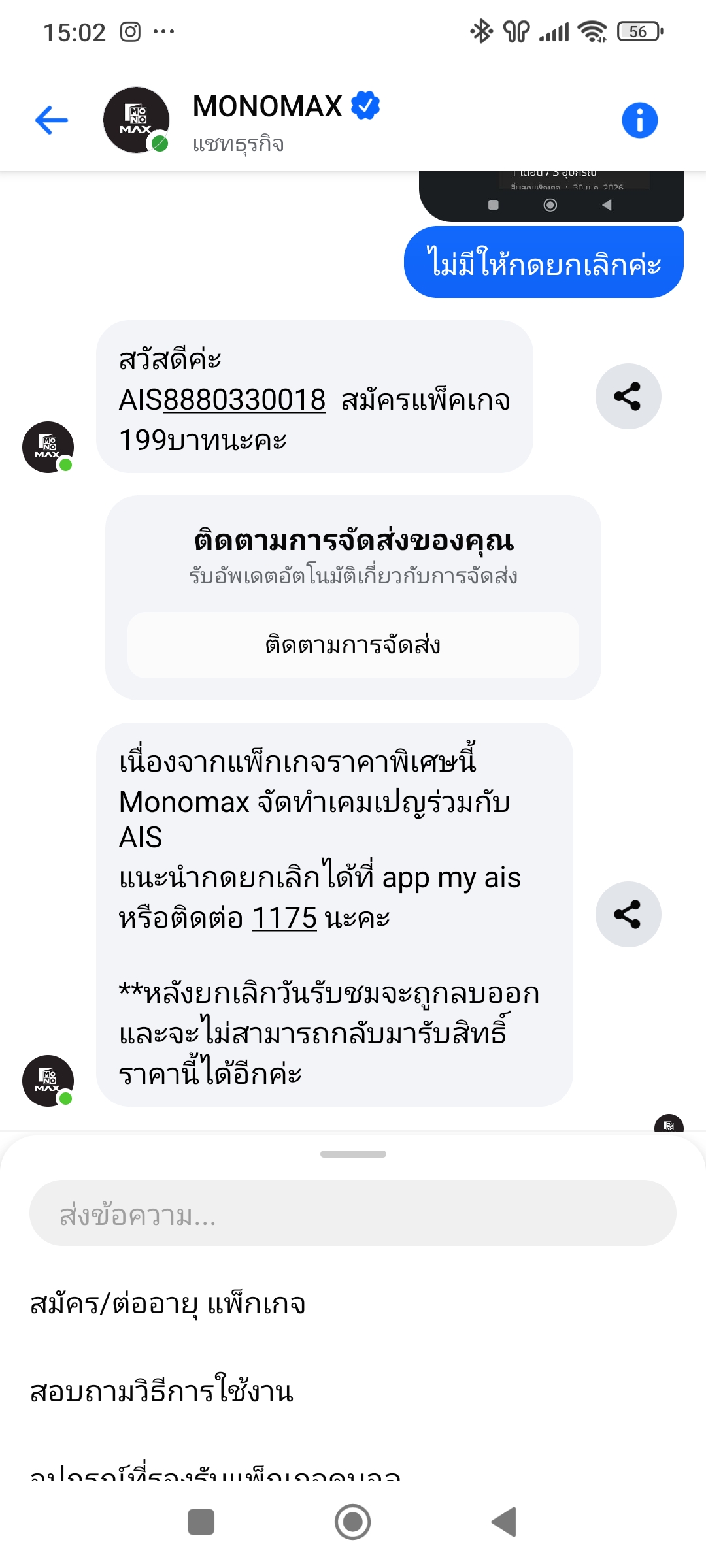The width and height of the screenshot is (706, 1568).
Task: Tap the blue verified badge next to MONOMAX
Action: 365,106
